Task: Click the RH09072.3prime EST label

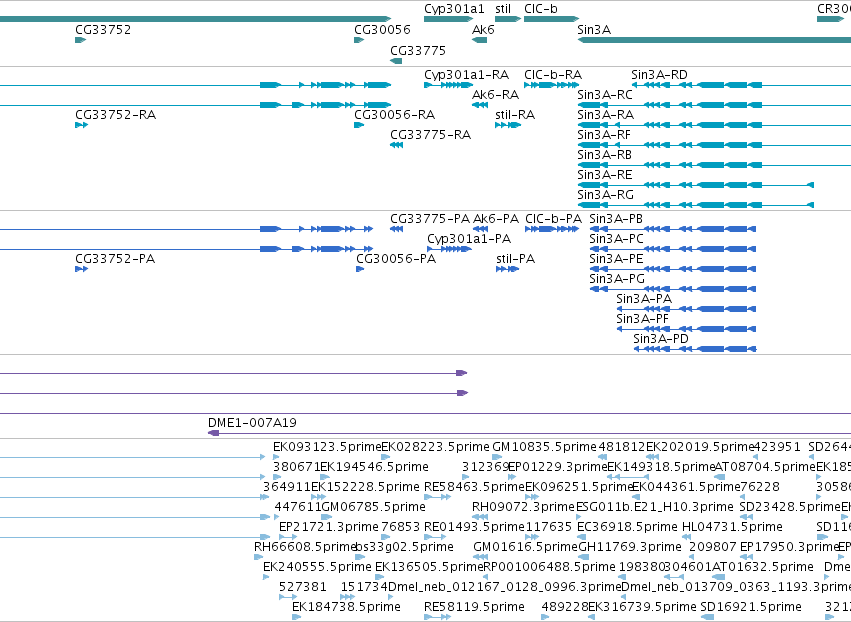Action: pos(523,507)
